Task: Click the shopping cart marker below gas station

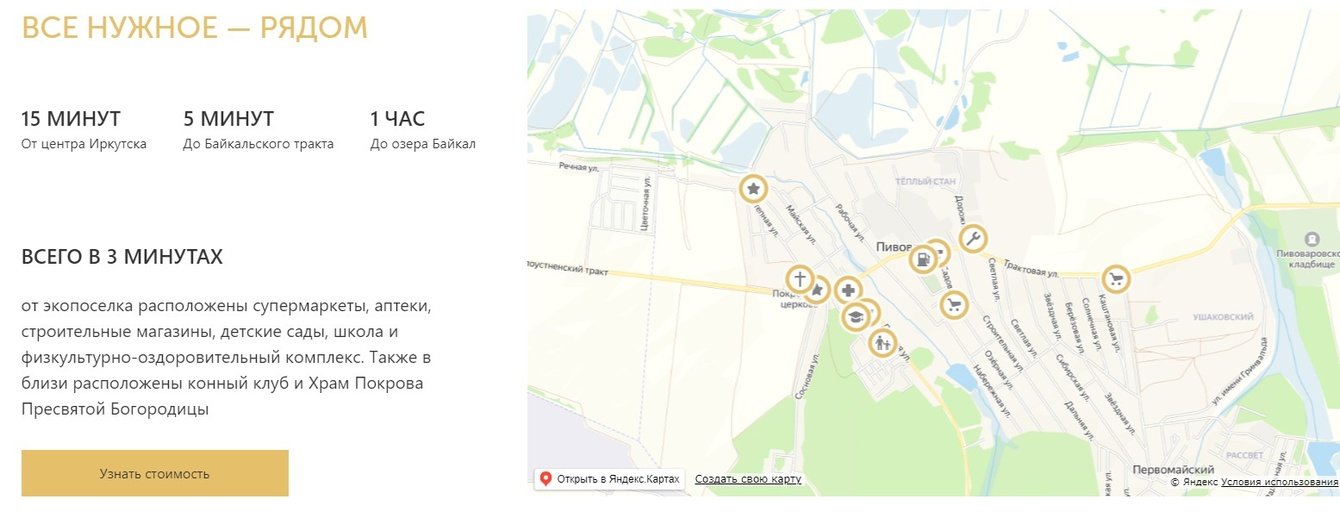Action: point(954,304)
